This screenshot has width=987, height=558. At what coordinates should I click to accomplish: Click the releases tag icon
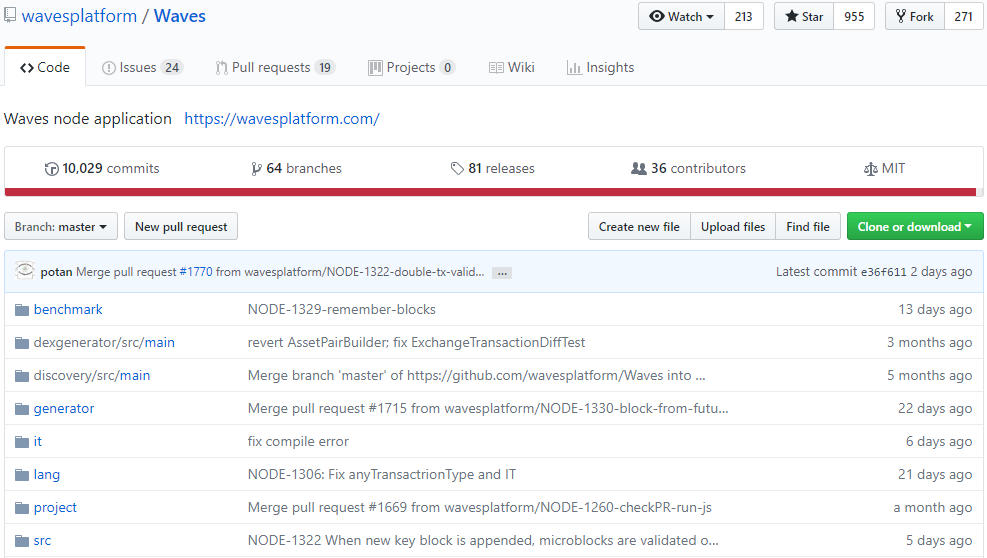(457, 169)
